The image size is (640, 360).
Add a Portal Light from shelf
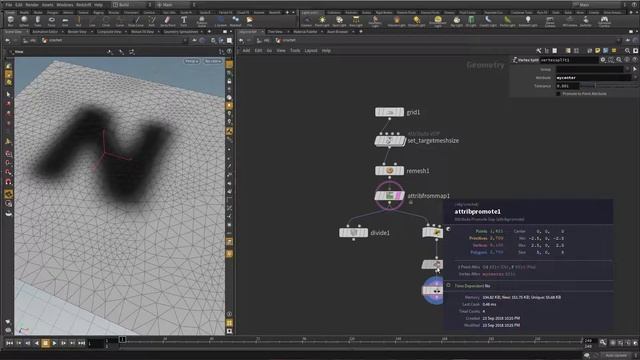coord(507,20)
